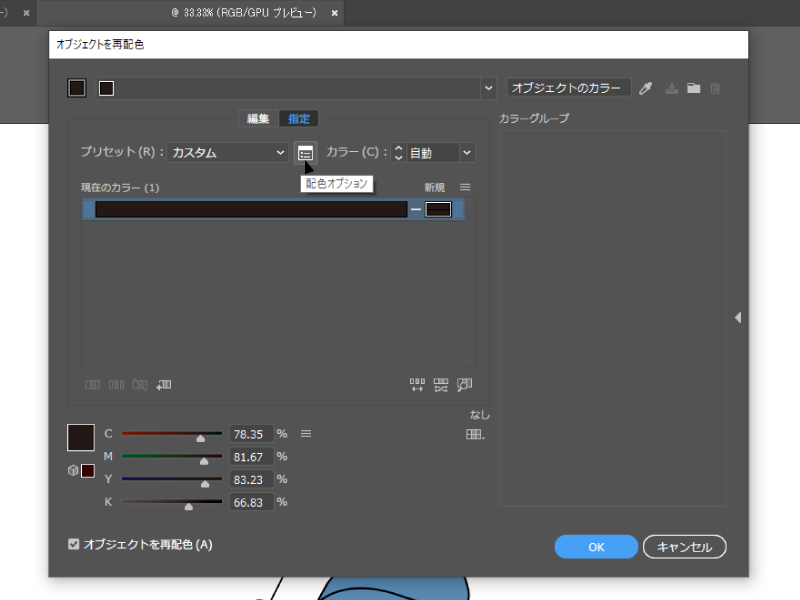Open the swatch library grid icon

coord(475,434)
